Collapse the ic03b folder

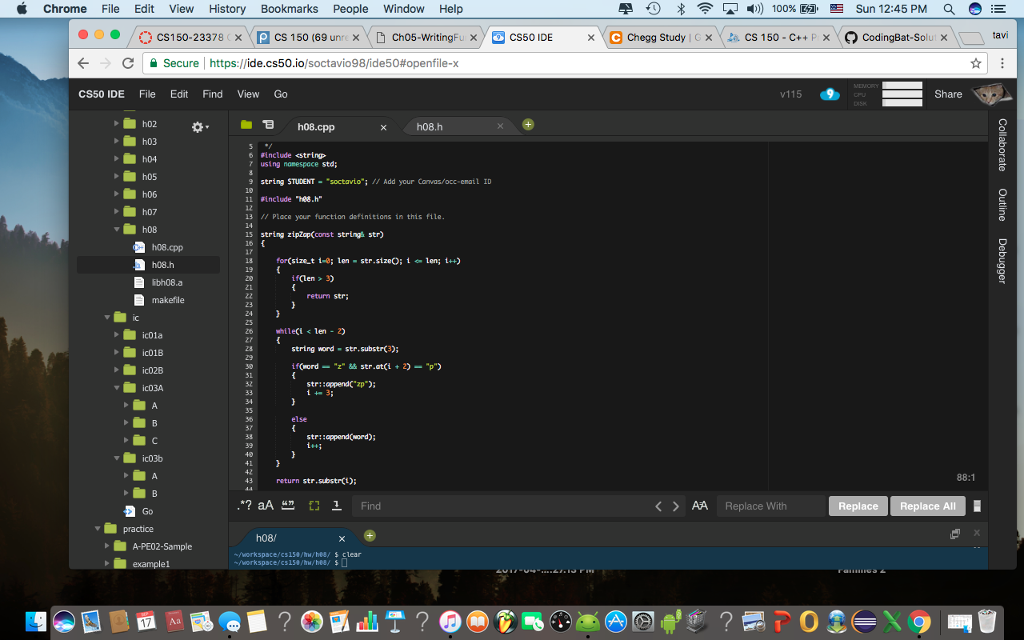click(117, 458)
